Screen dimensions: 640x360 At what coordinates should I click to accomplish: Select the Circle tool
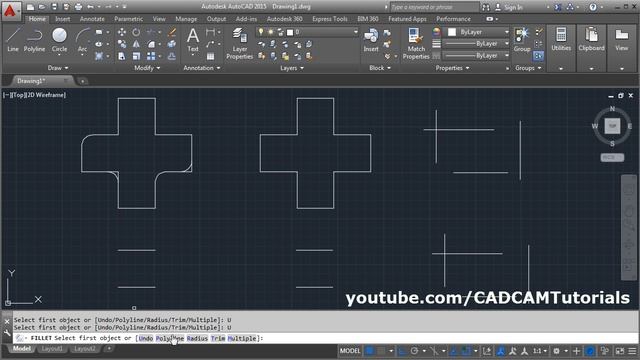pyautogui.click(x=60, y=40)
